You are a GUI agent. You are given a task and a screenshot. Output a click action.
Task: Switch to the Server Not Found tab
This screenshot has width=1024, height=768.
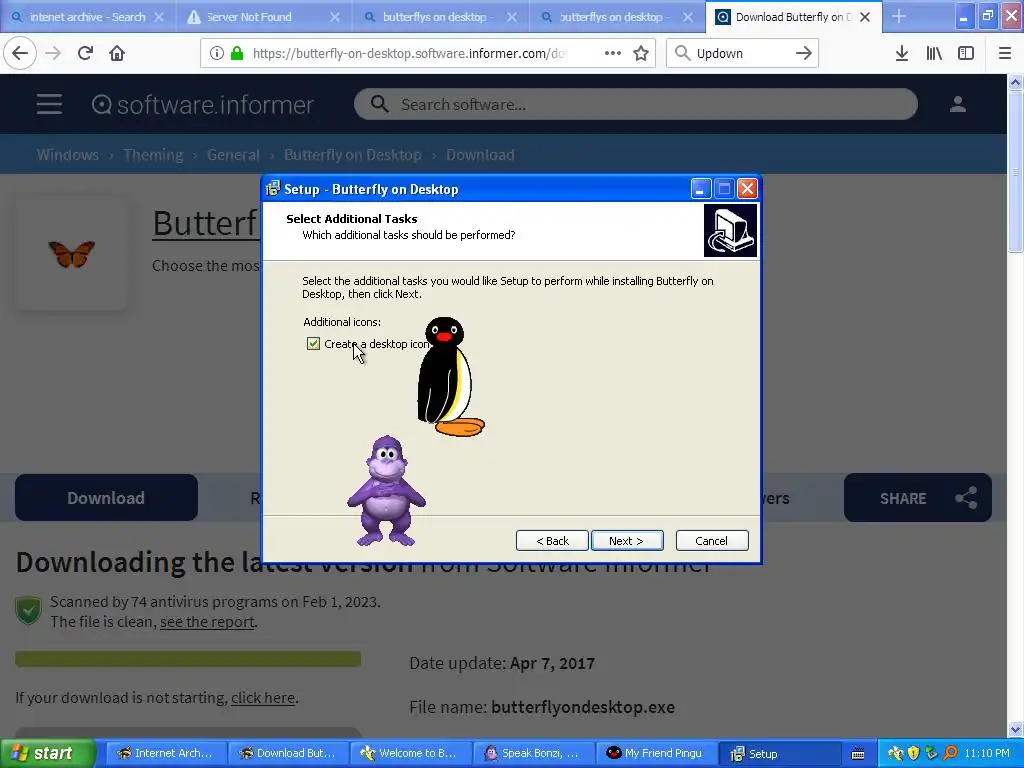[264, 17]
